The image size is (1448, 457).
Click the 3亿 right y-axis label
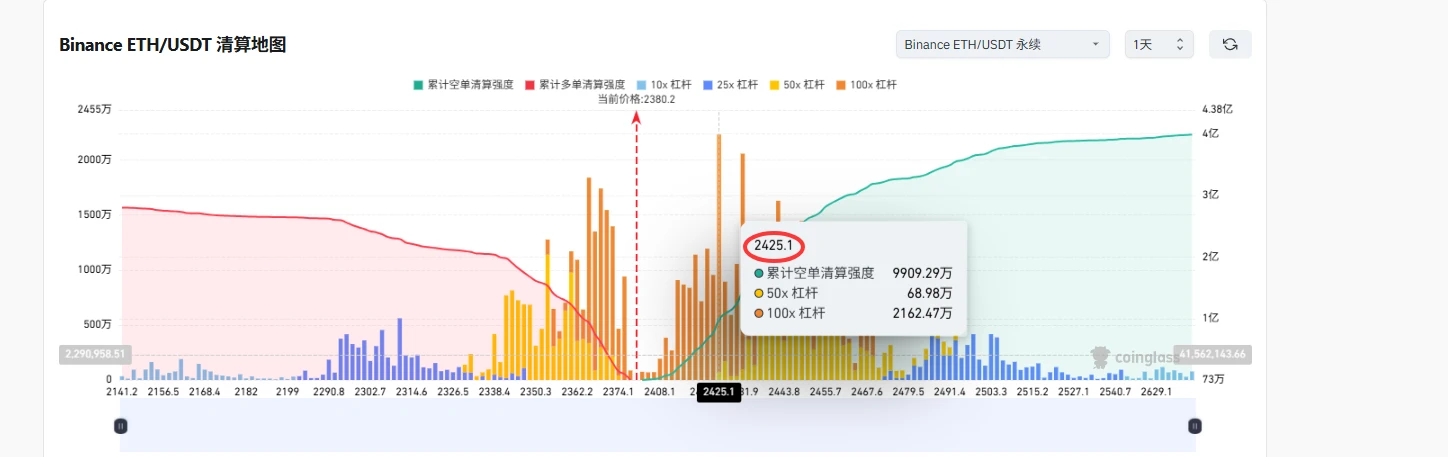coord(1211,196)
